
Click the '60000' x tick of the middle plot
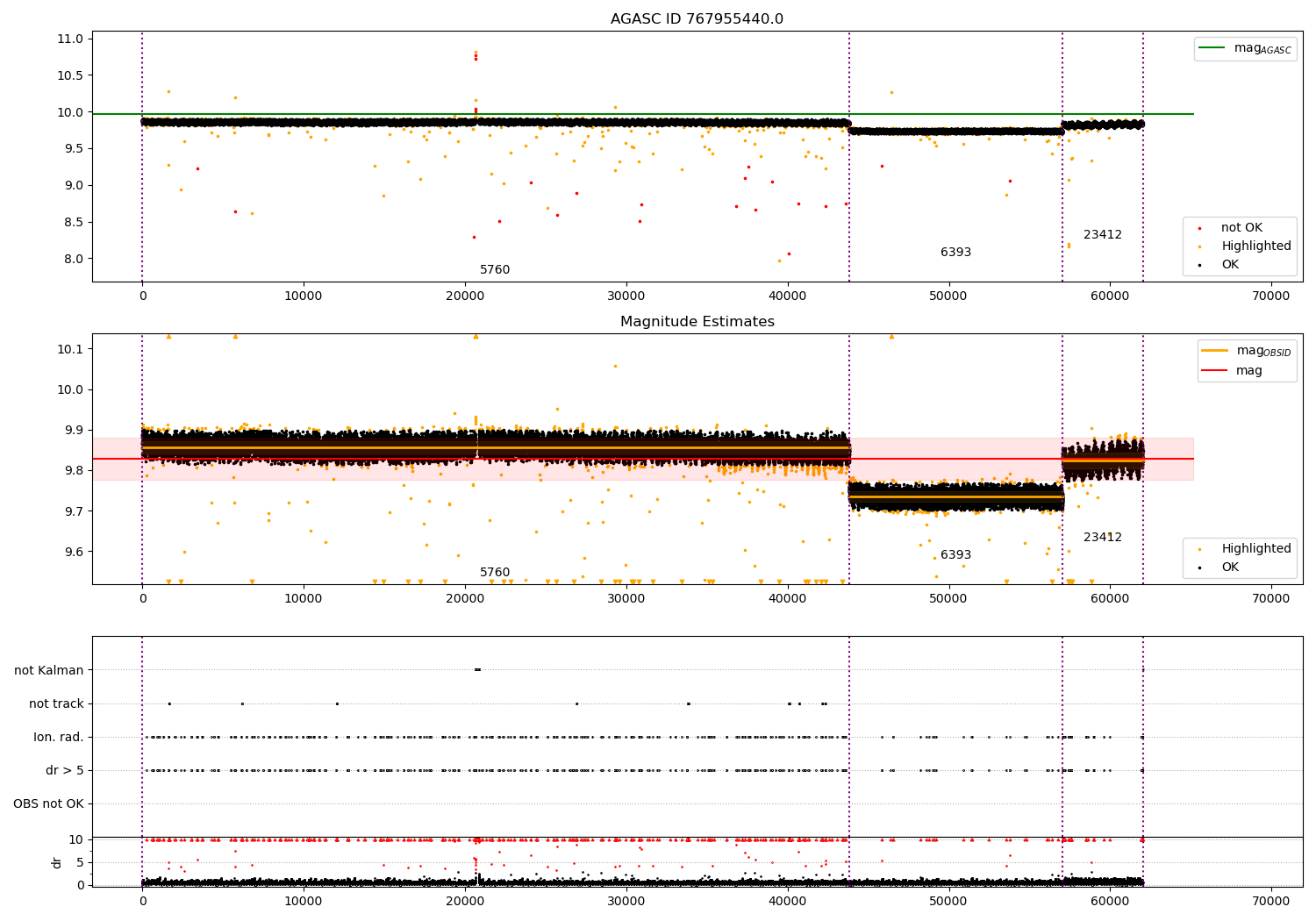1110,599
